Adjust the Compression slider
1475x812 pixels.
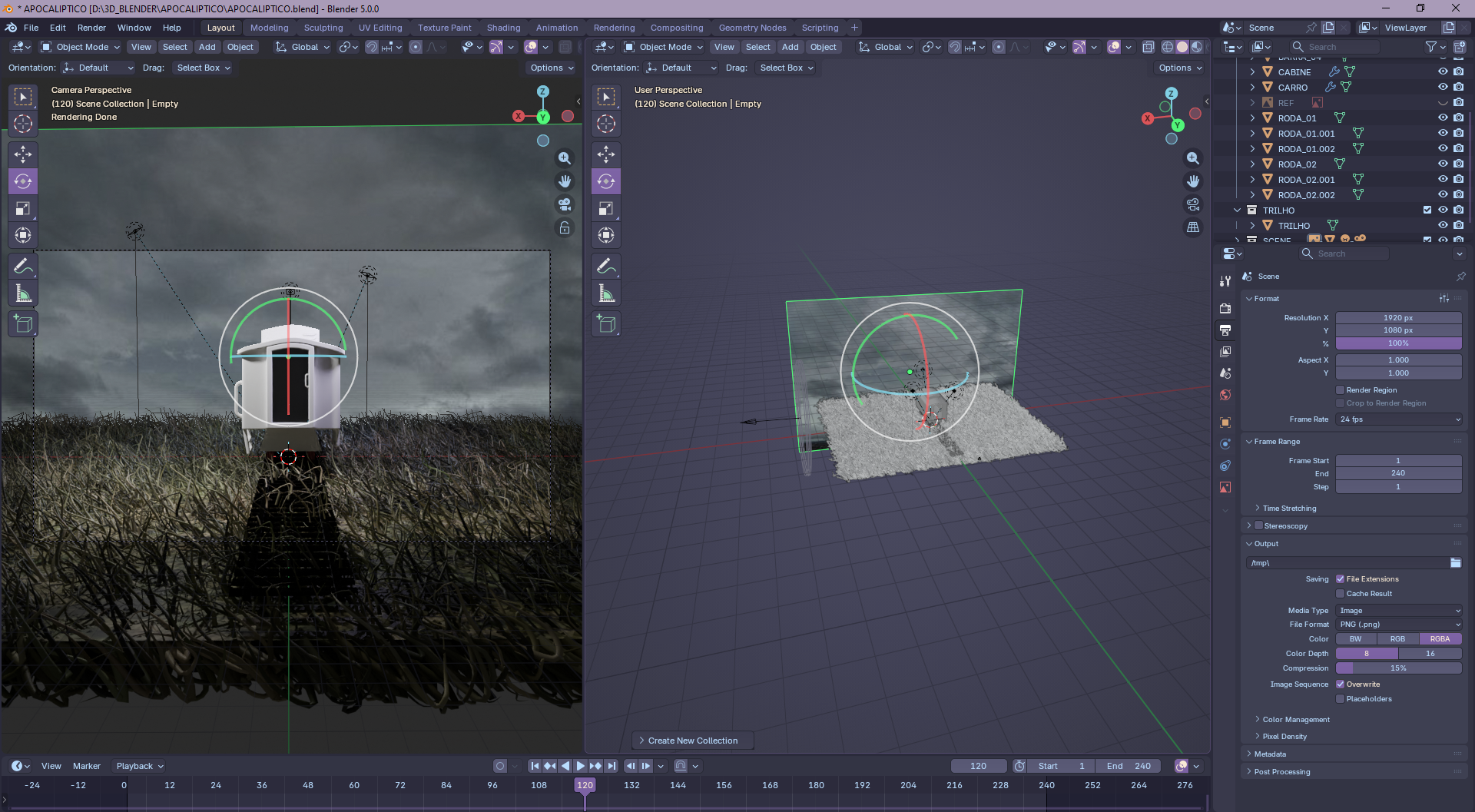(1399, 668)
